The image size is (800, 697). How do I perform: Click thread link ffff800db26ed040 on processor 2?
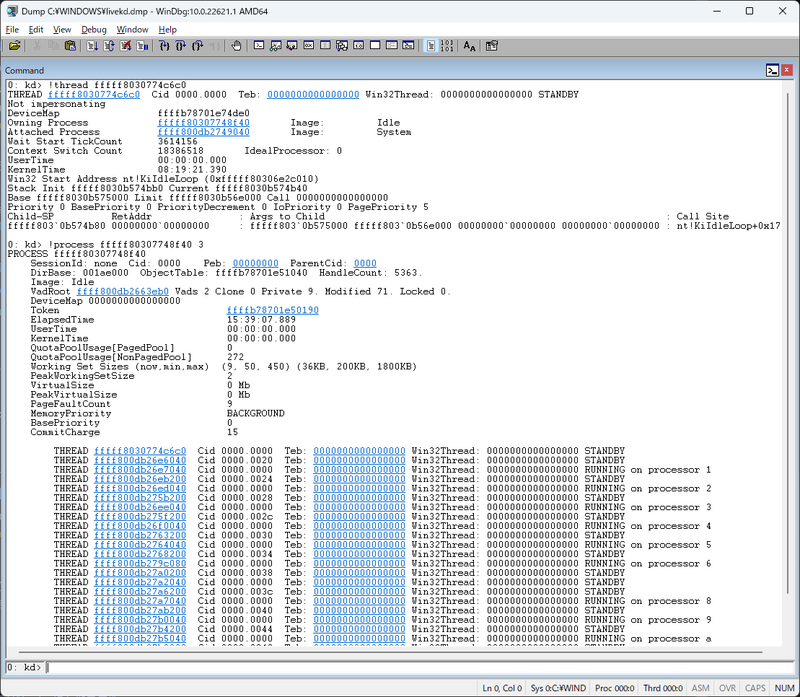point(140,488)
